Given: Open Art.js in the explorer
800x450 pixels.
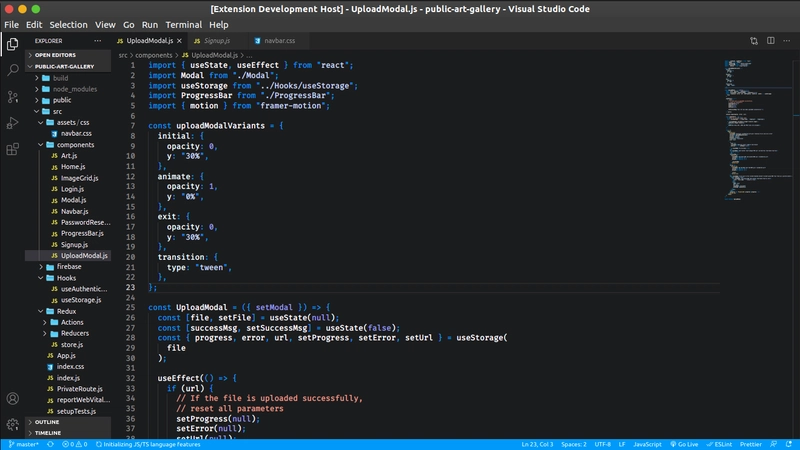Looking at the screenshot, I should pos(68,156).
